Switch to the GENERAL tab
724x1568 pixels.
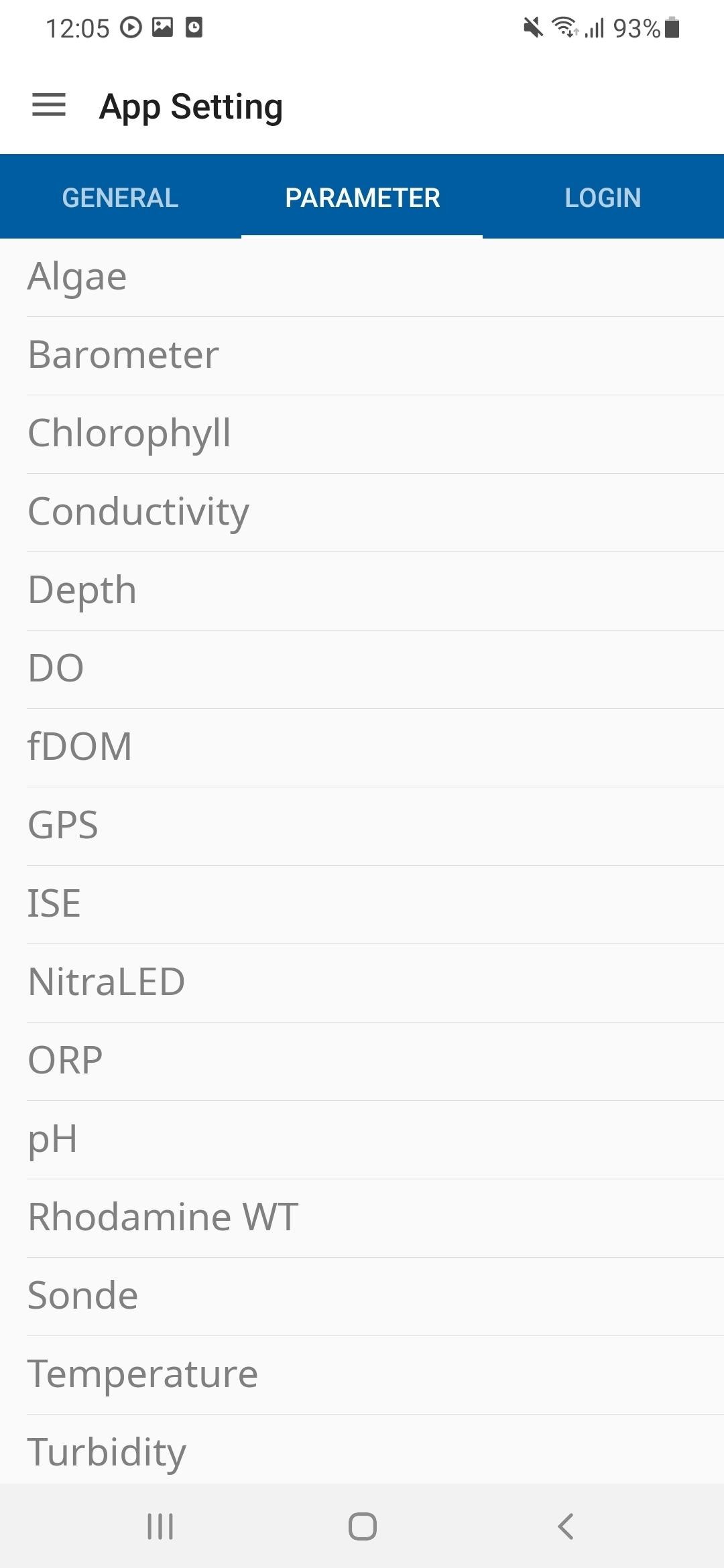click(121, 197)
